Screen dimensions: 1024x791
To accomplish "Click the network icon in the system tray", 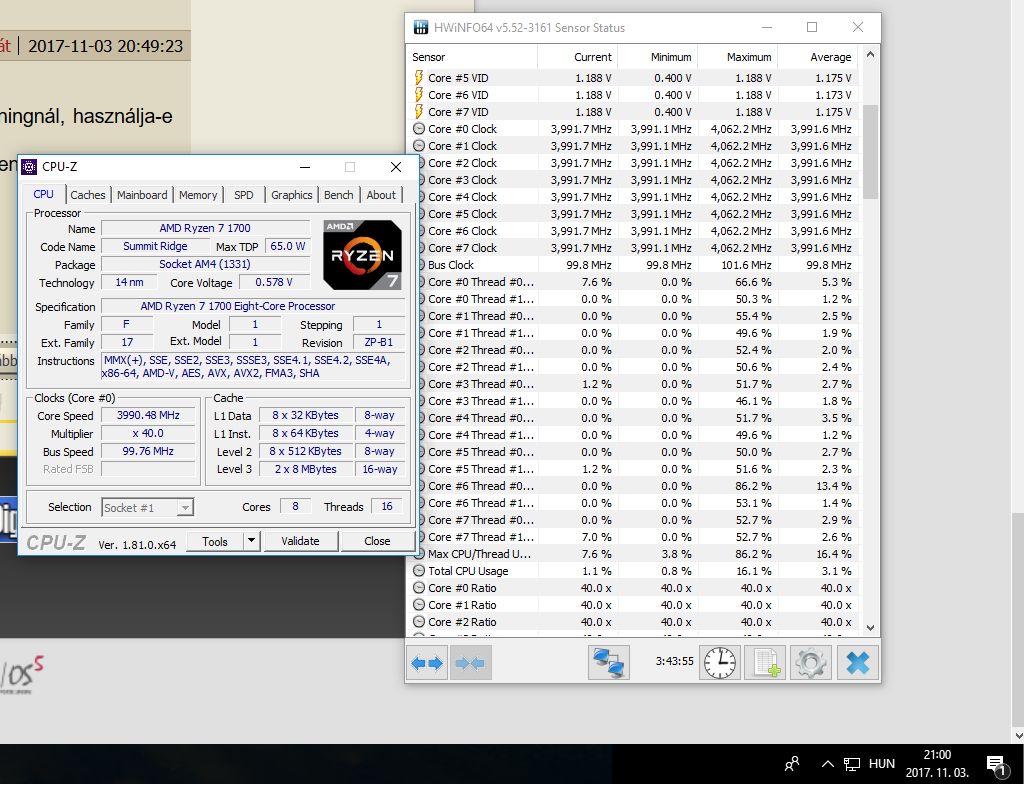I will point(852,764).
